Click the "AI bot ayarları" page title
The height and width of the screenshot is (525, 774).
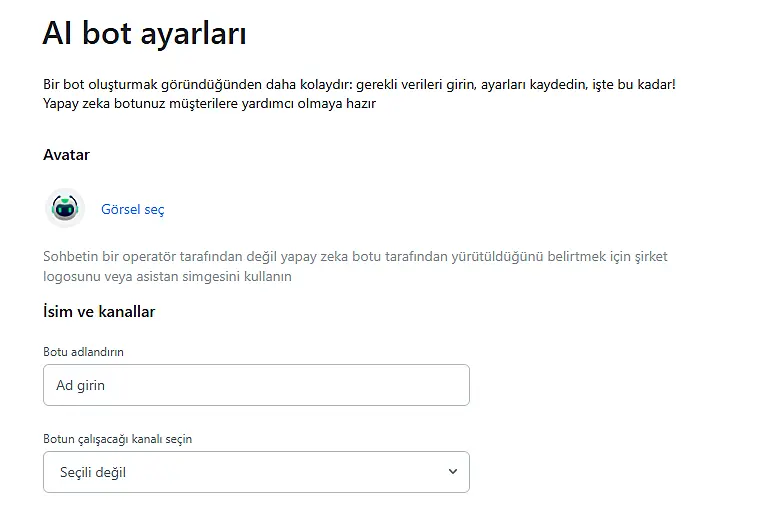point(144,33)
